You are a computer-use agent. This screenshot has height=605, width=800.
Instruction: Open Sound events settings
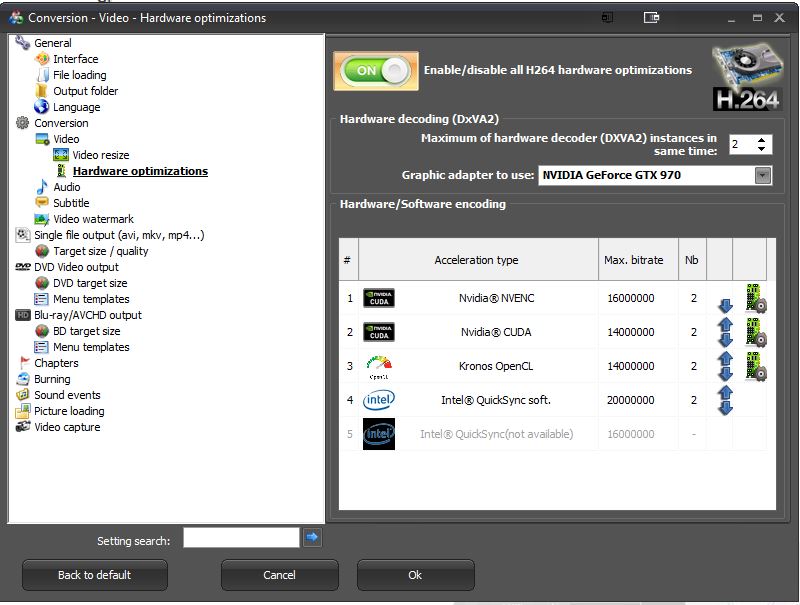point(67,395)
